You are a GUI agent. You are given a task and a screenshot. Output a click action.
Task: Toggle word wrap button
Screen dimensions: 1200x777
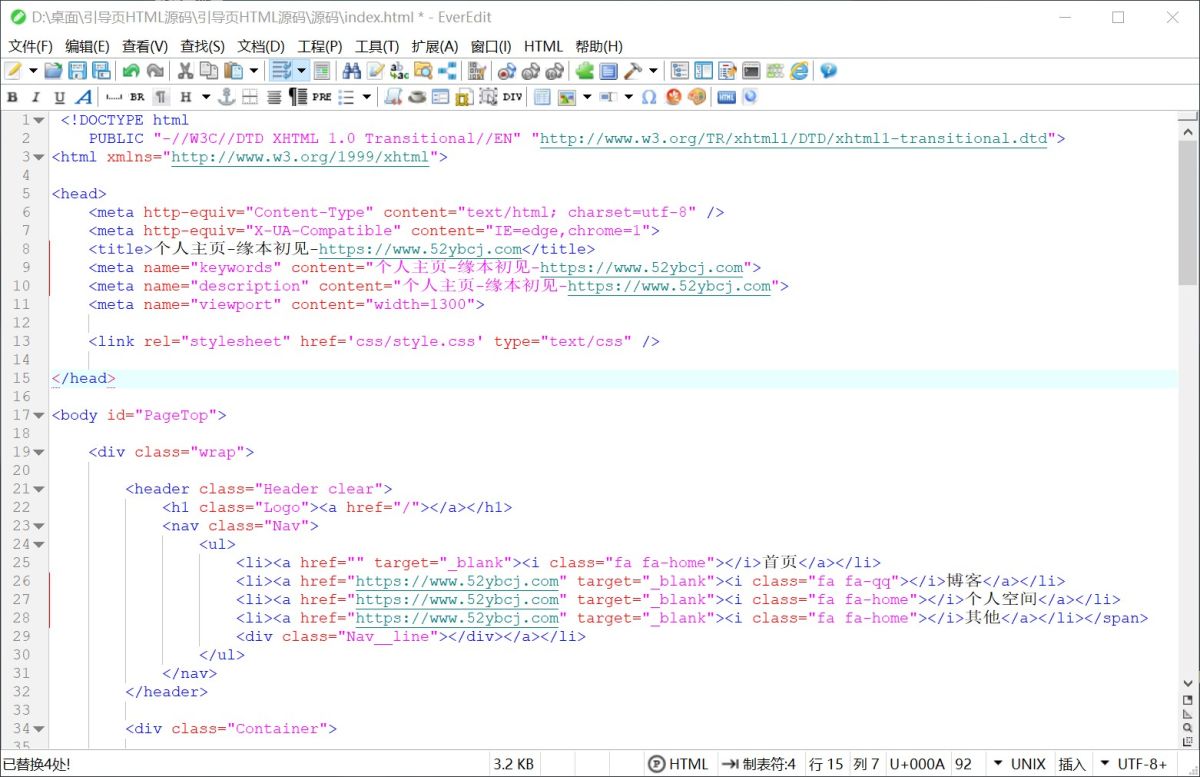click(281, 71)
